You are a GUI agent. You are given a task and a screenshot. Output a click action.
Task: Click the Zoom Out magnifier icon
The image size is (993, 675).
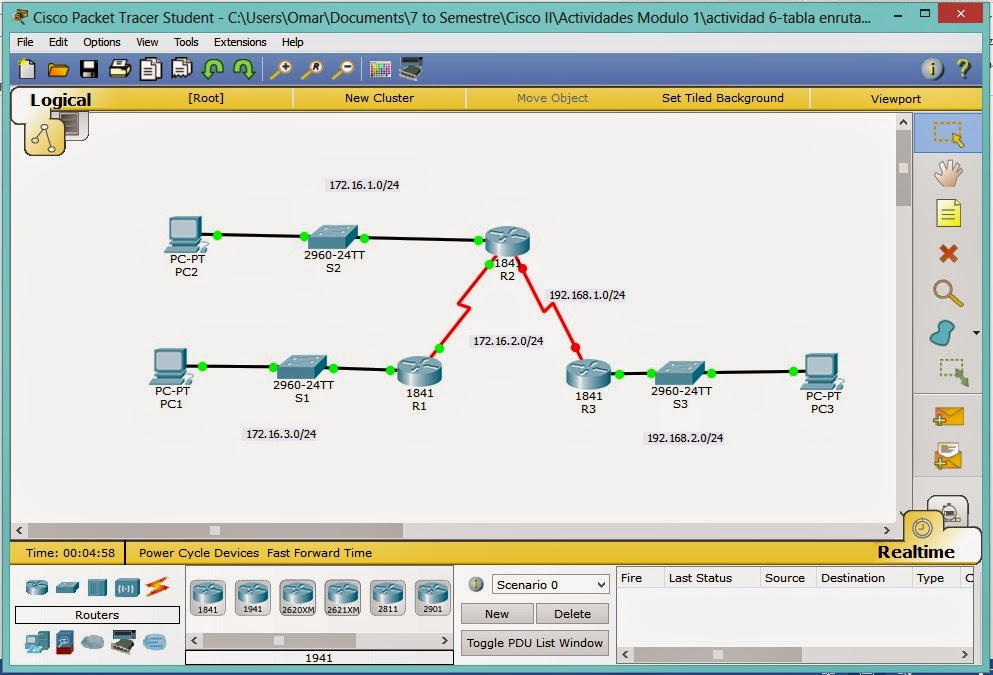point(343,69)
